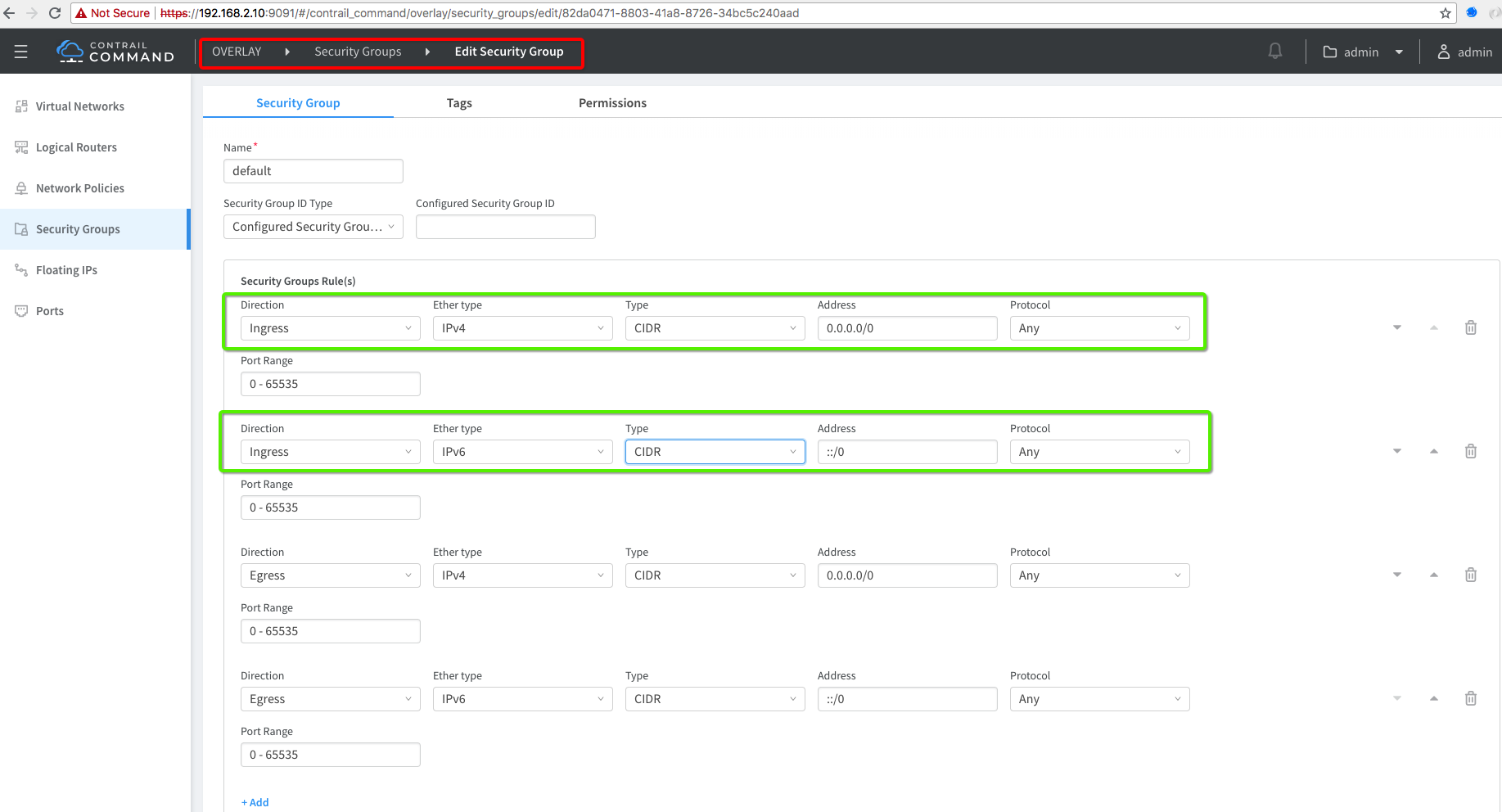This screenshot has width=1502, height=812.
Task: Open the Security Group ID Type dropdown
Action: [313, 227]
